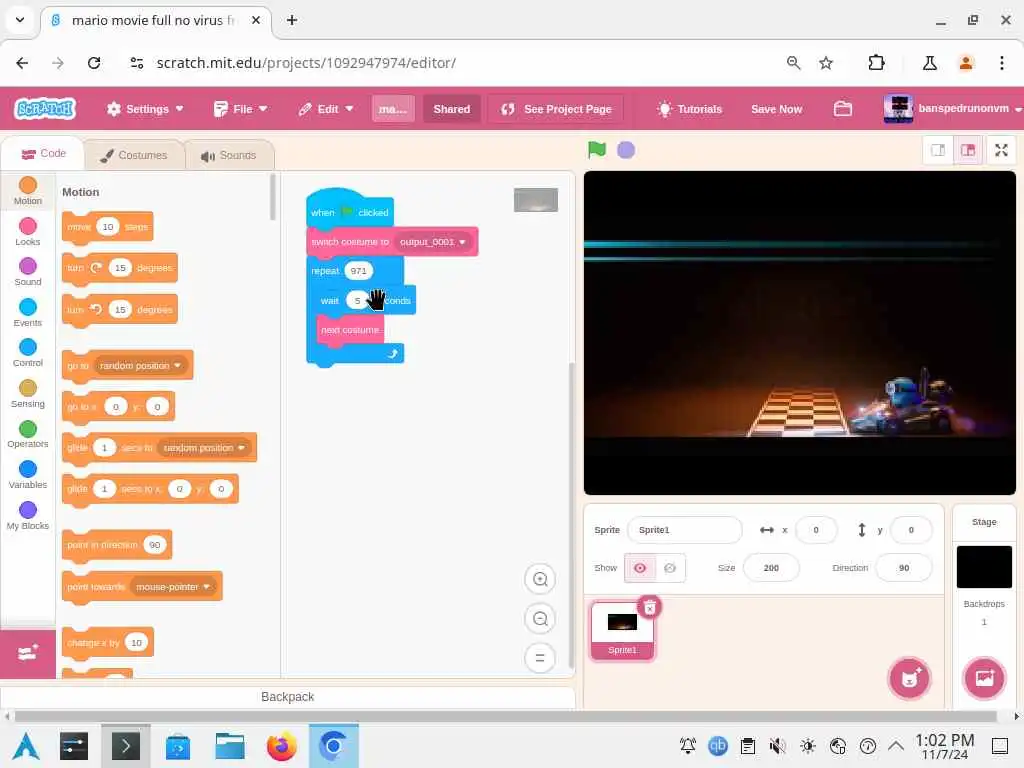Reload the browser page
The width and height of the screenshot is (1024, 768).
coord(94,63)
